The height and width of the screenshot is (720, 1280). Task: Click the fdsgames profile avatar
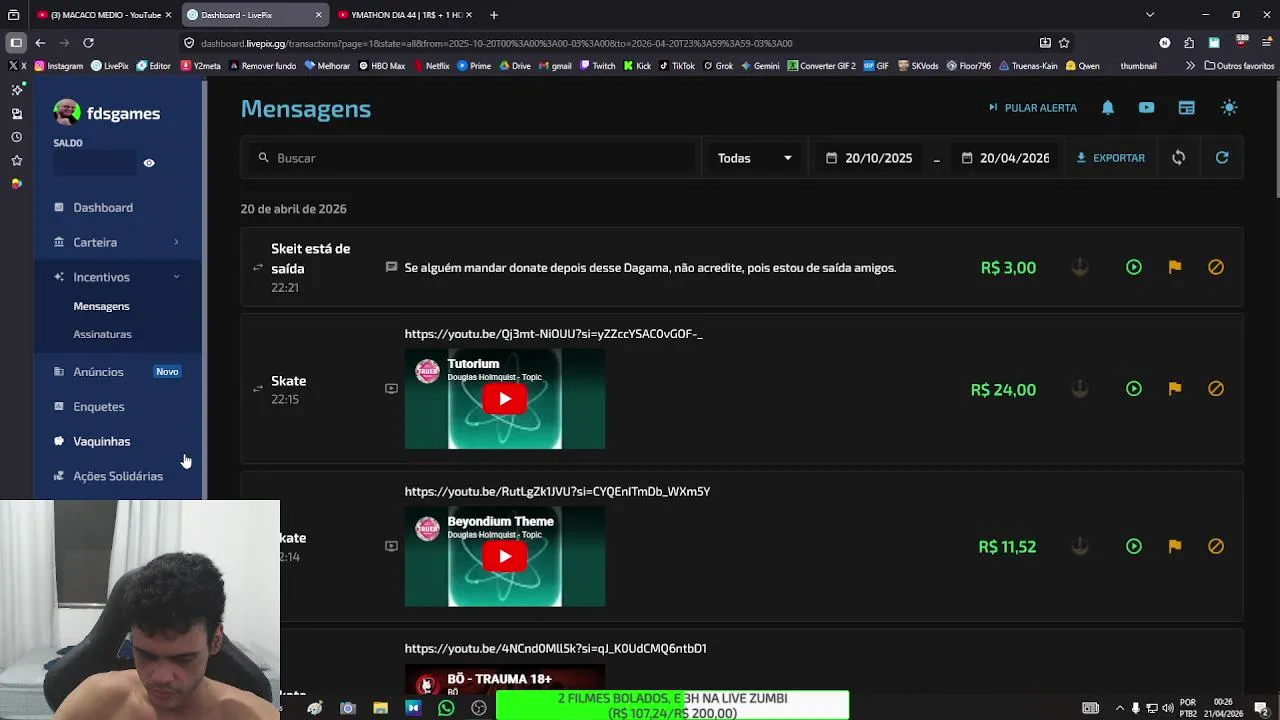tap(67, 113)
